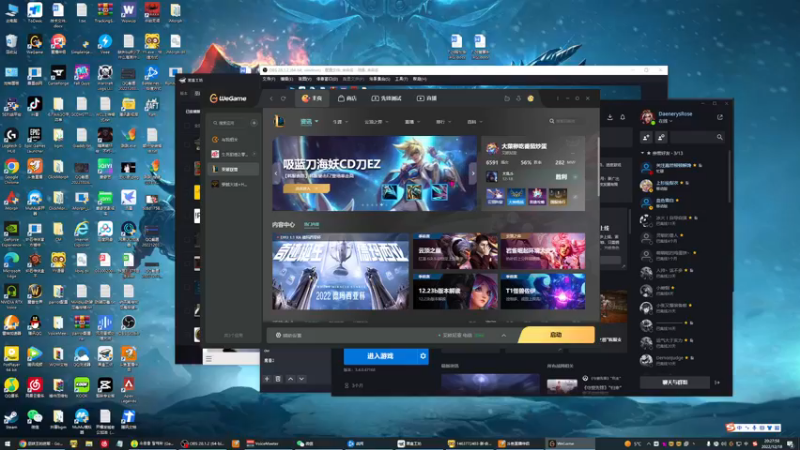Click the trash delete icon in OBS panel
This screenshot has height=450, width=800.
(x=278, y=379)
